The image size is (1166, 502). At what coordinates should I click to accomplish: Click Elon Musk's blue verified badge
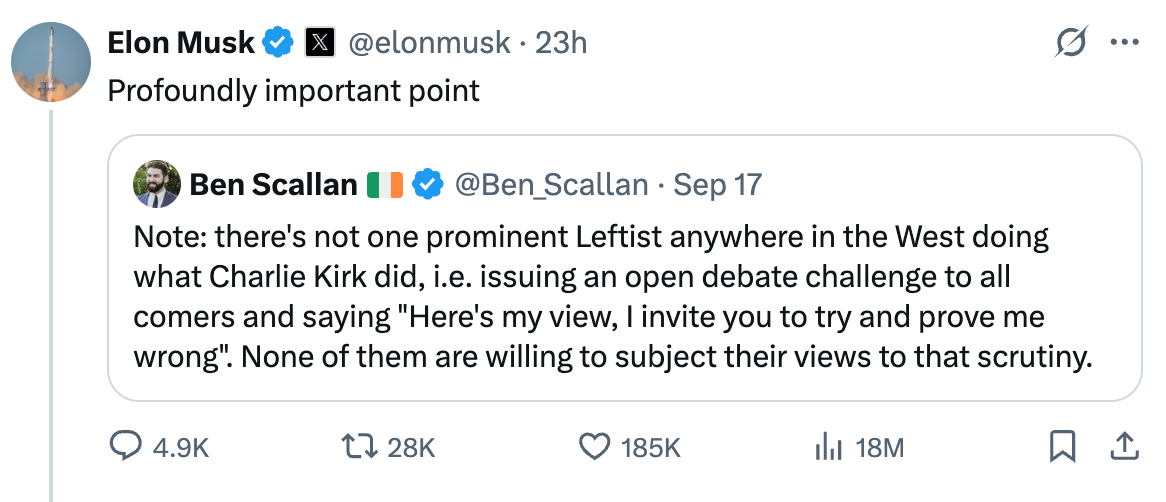277,43
